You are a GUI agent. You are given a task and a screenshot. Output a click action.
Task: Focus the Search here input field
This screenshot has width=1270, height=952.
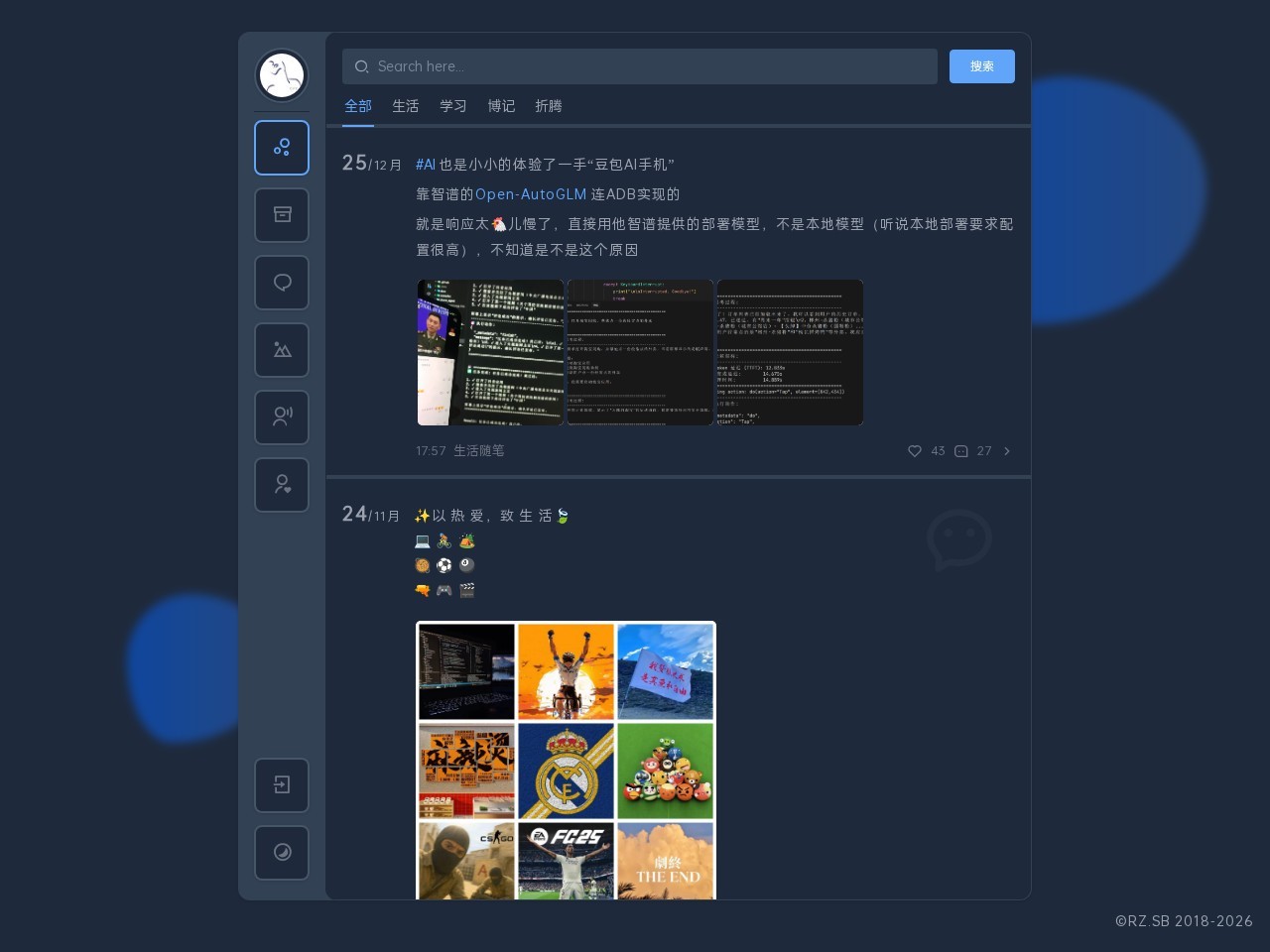tap(640, 66)
